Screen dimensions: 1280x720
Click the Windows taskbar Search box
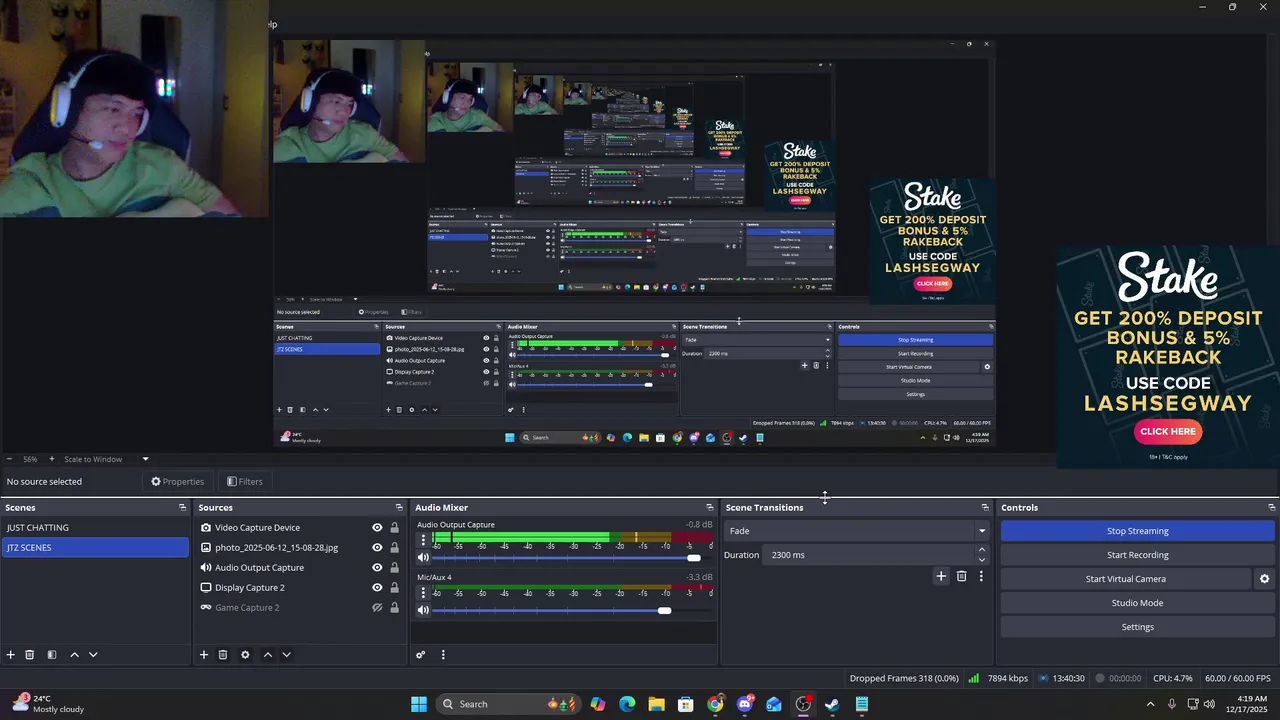tap(510, 704)
